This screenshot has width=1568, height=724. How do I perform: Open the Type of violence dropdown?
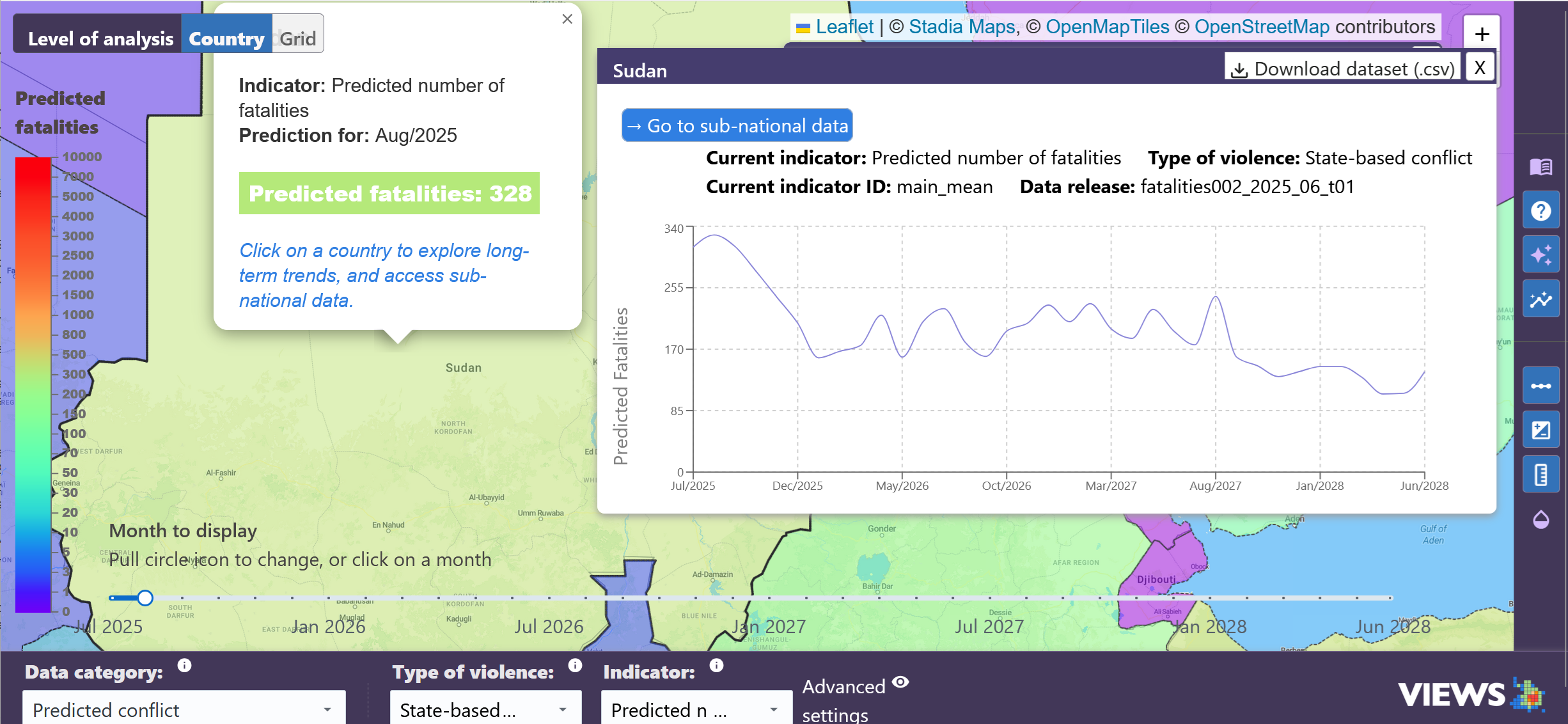point(485,709)
